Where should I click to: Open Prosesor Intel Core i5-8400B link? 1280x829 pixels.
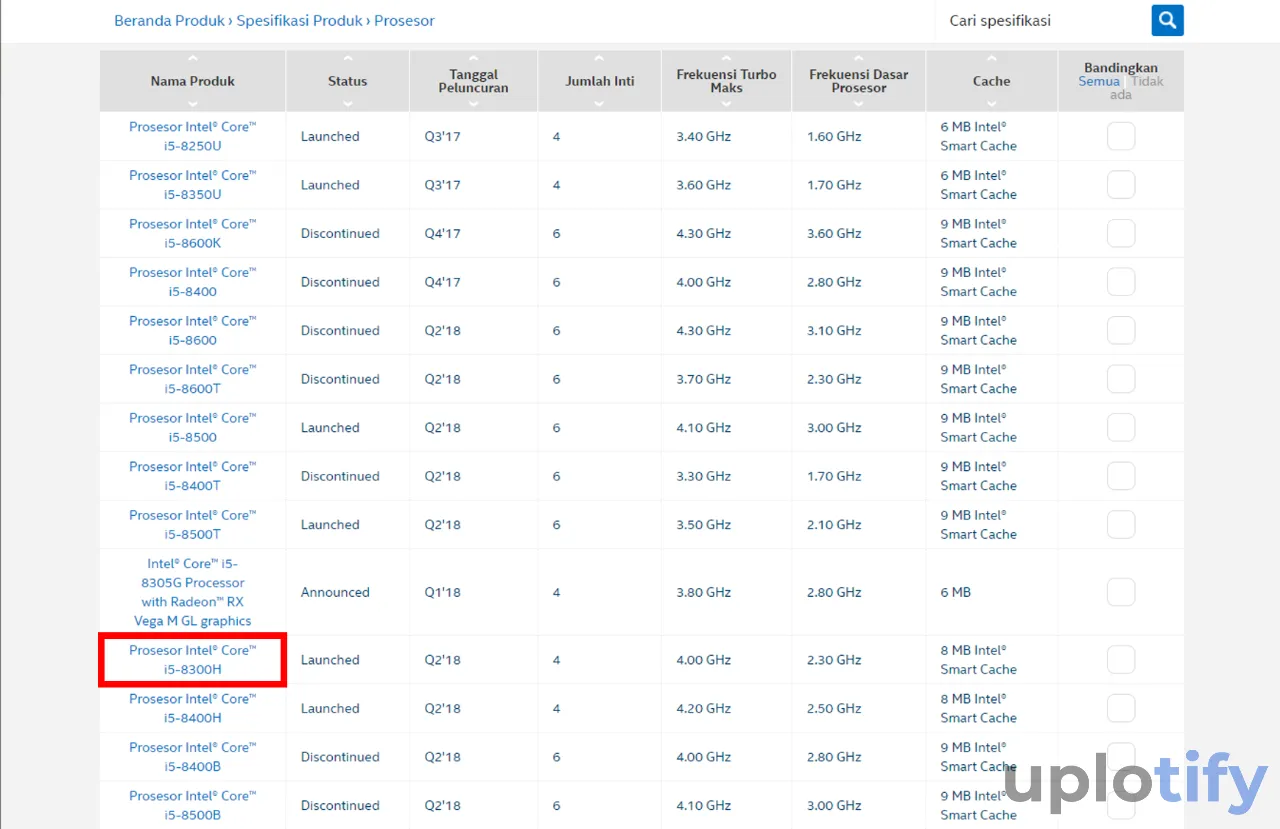coord(192,757)
